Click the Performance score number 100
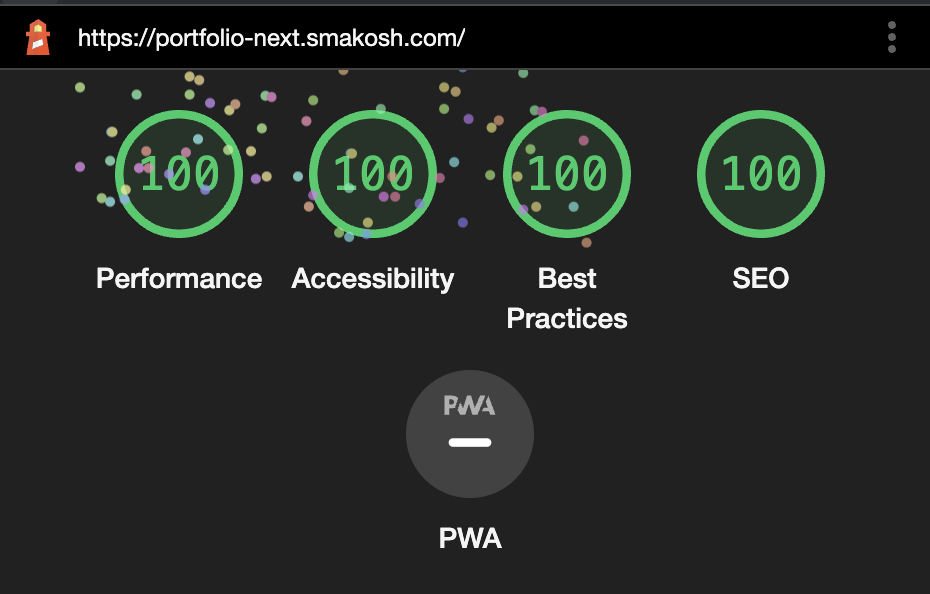The image size is (930, 594). [x=179, y=174]
